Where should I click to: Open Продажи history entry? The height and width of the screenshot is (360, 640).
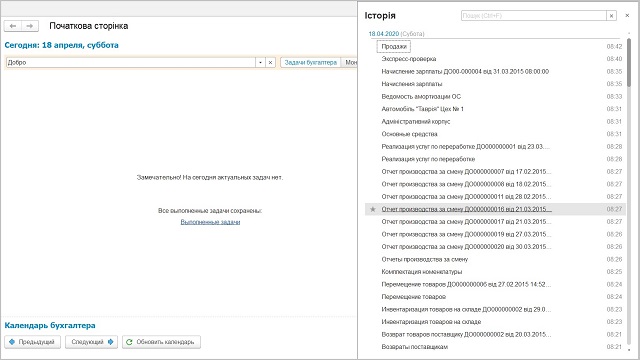coord(394,47)
